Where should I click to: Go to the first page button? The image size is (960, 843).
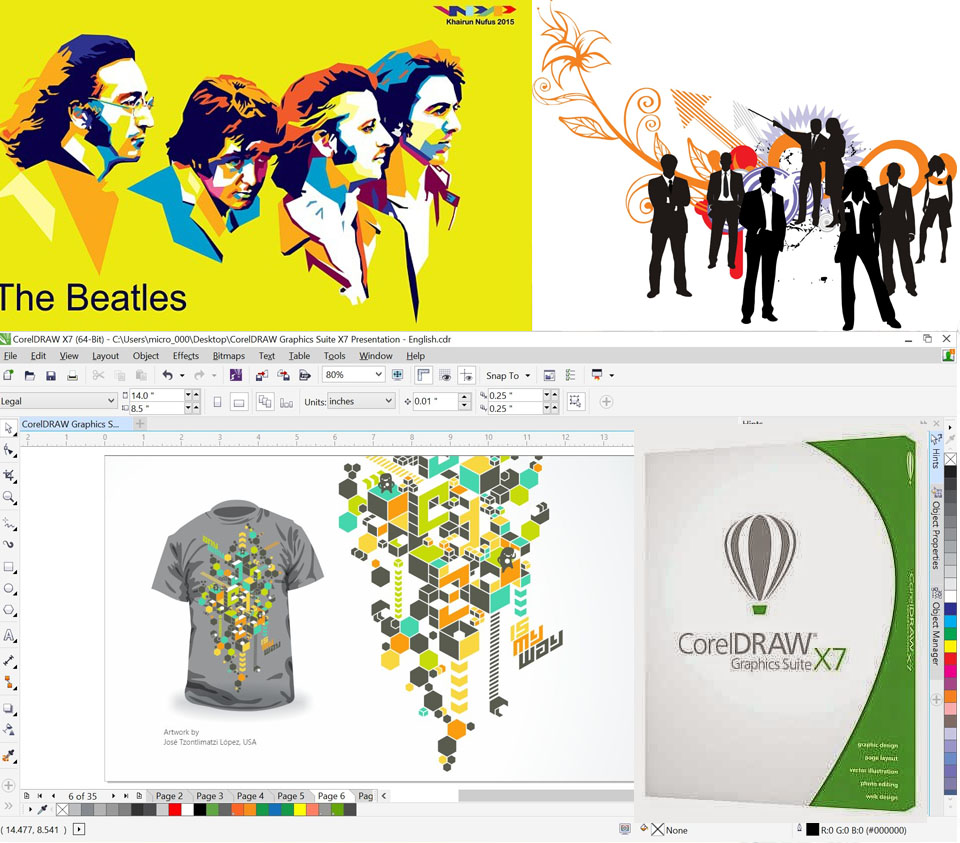(40, 796)
